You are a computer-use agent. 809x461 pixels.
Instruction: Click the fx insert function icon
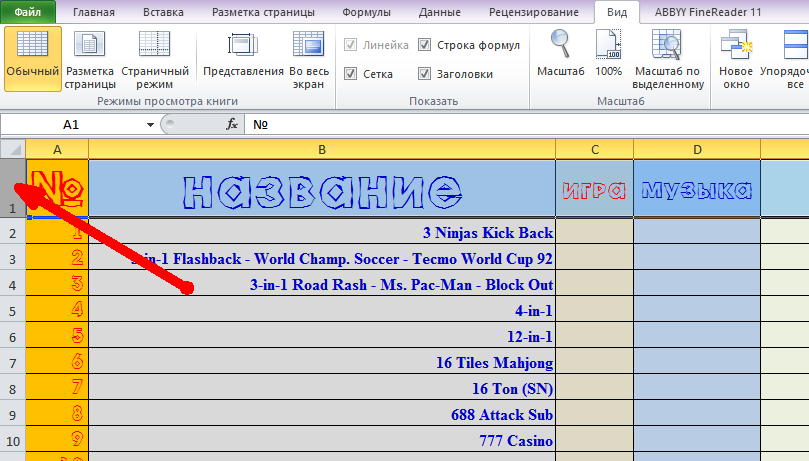(232, 124)
